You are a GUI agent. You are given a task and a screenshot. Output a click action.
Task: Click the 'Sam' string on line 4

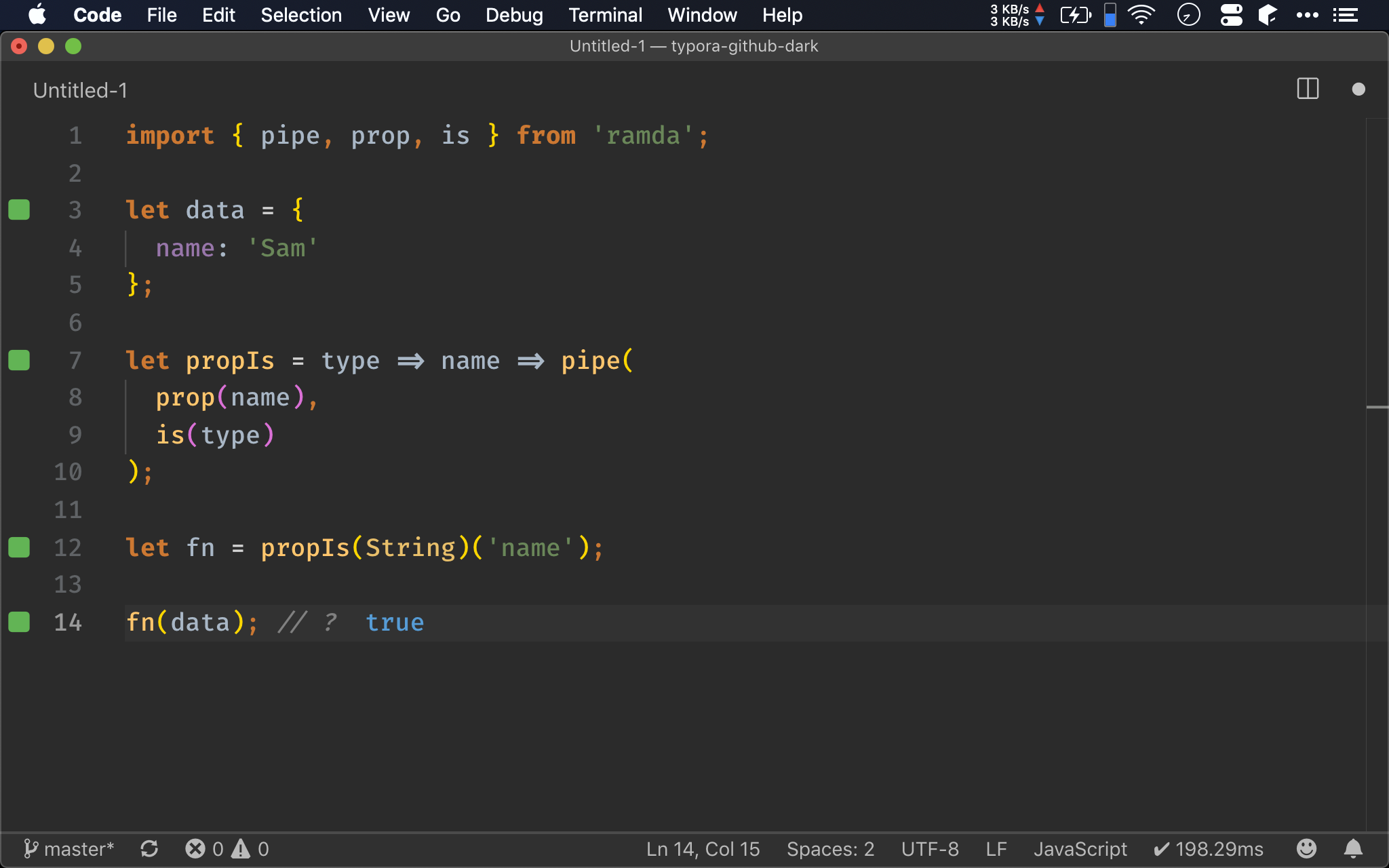tap(283, 248)
